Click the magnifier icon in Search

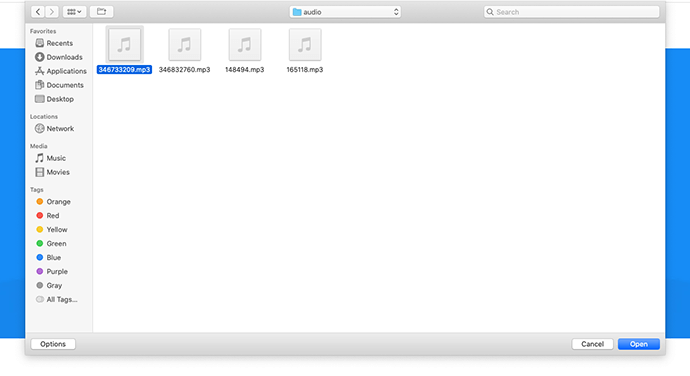(490, 12)
